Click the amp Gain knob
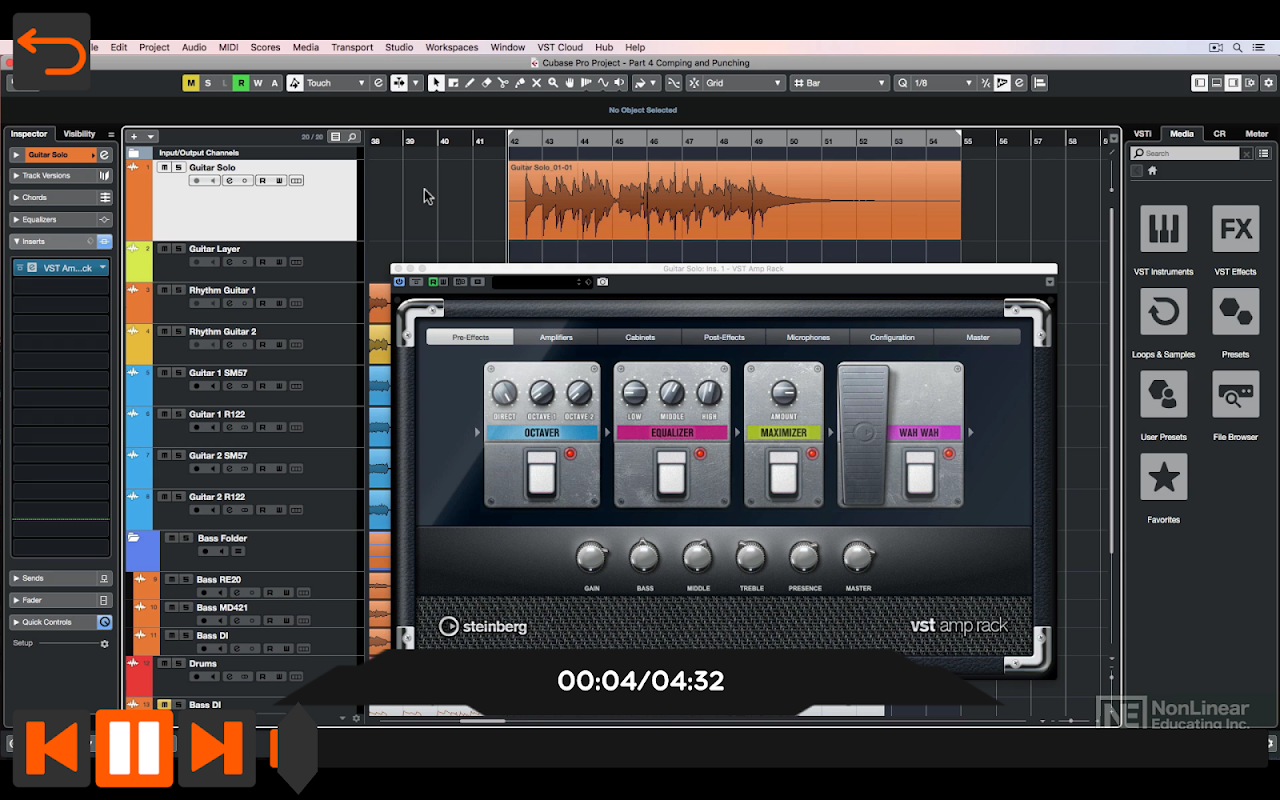 click(591, 556)
